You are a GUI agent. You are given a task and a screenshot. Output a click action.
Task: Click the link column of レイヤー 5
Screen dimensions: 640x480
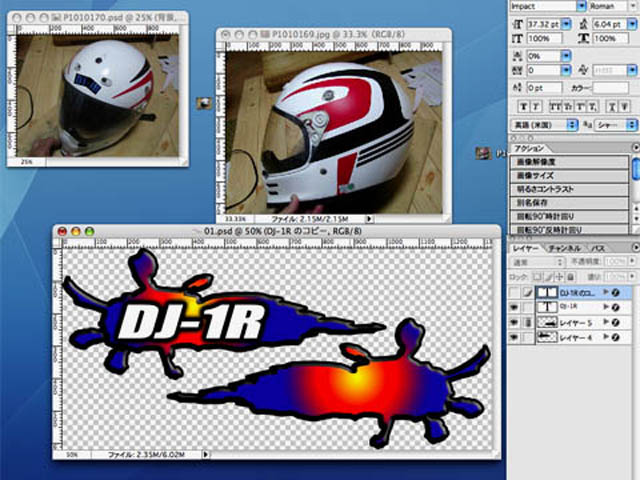tap(528, 323)
